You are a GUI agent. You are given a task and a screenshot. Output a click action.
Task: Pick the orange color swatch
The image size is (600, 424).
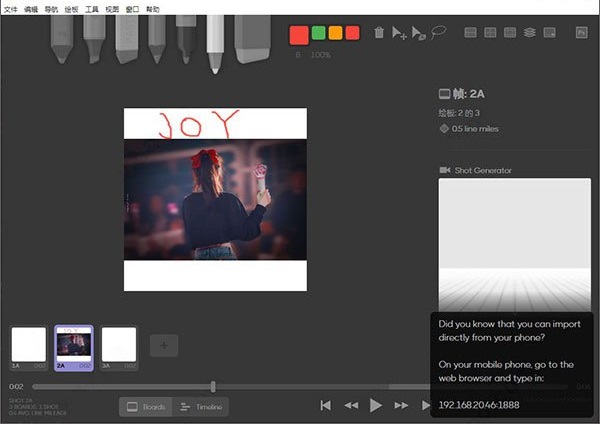tap(335, 33)
